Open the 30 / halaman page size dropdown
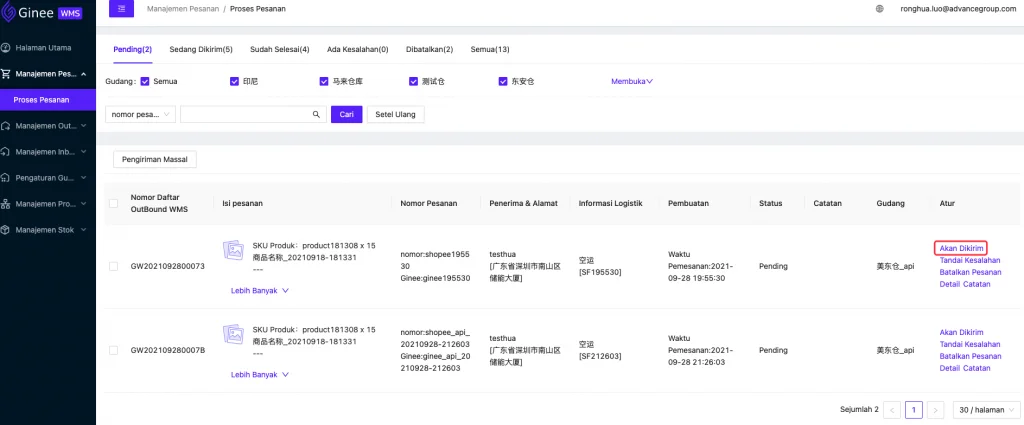Image resolution: width=1024 pixels, height=425 pixels. pyautogui.click(x=986, y=410)
